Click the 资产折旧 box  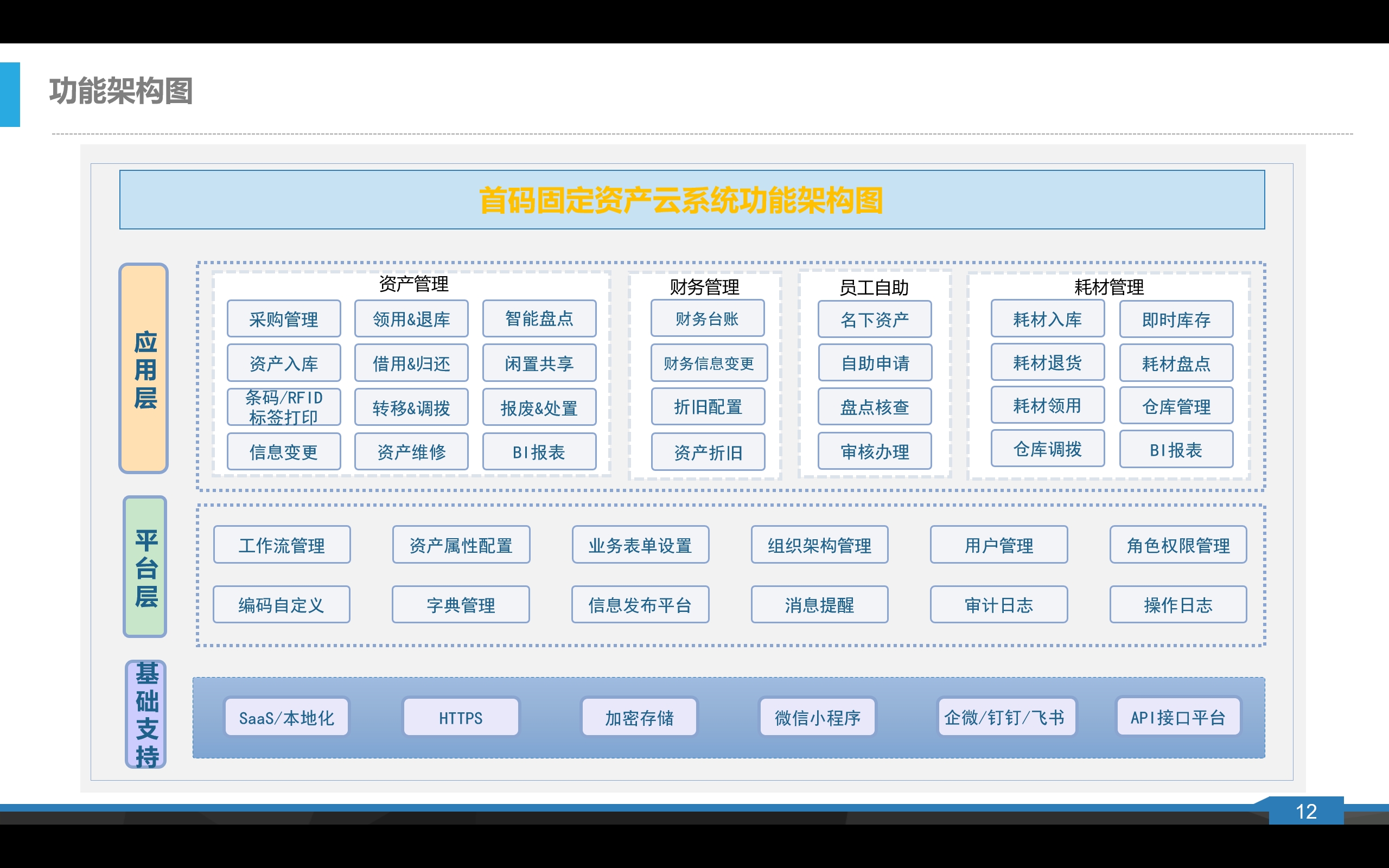[x=708, y=452]
